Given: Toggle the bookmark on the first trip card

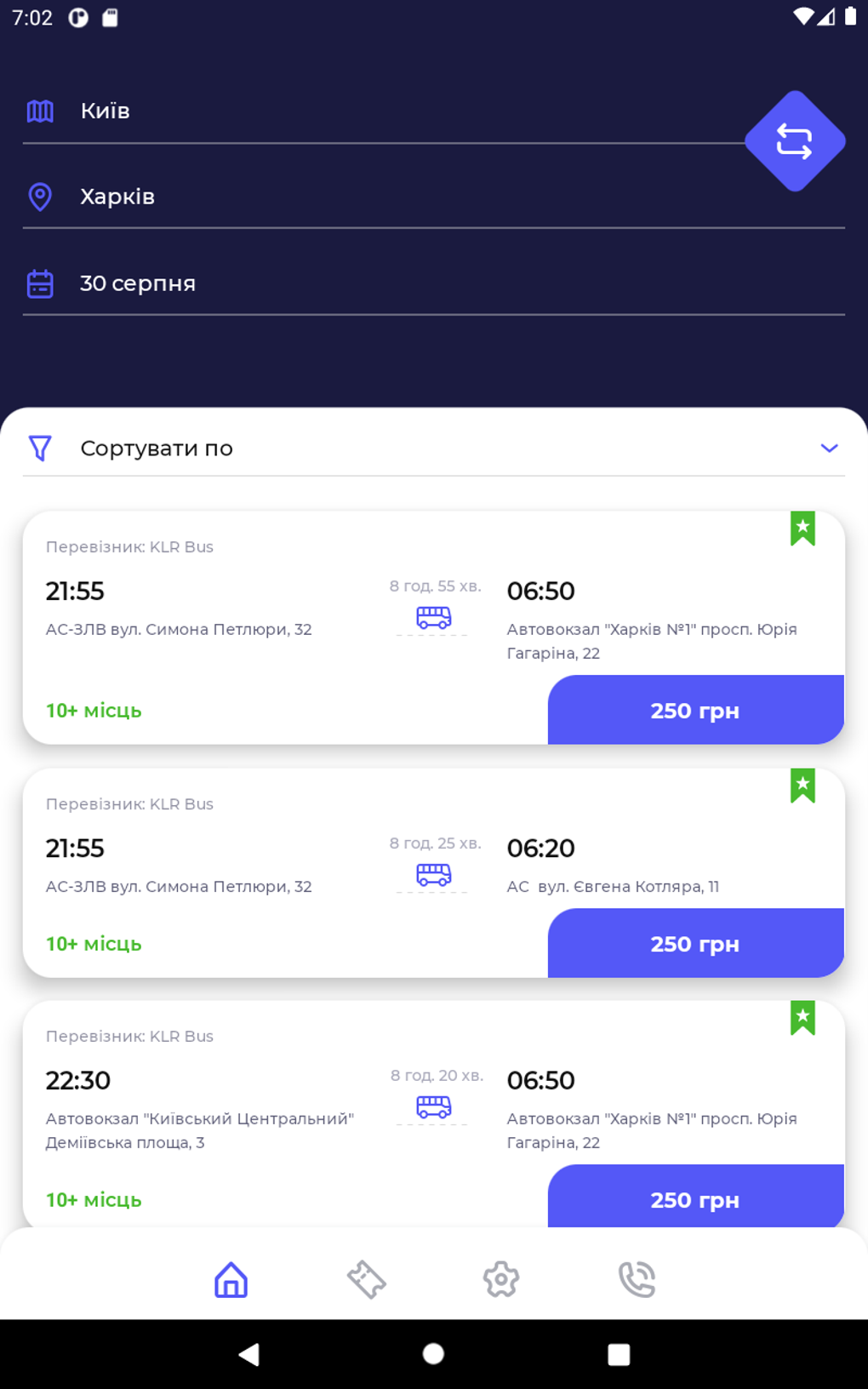Looking at the screenshot, I should pyautogui.click(x=802, y=529).
